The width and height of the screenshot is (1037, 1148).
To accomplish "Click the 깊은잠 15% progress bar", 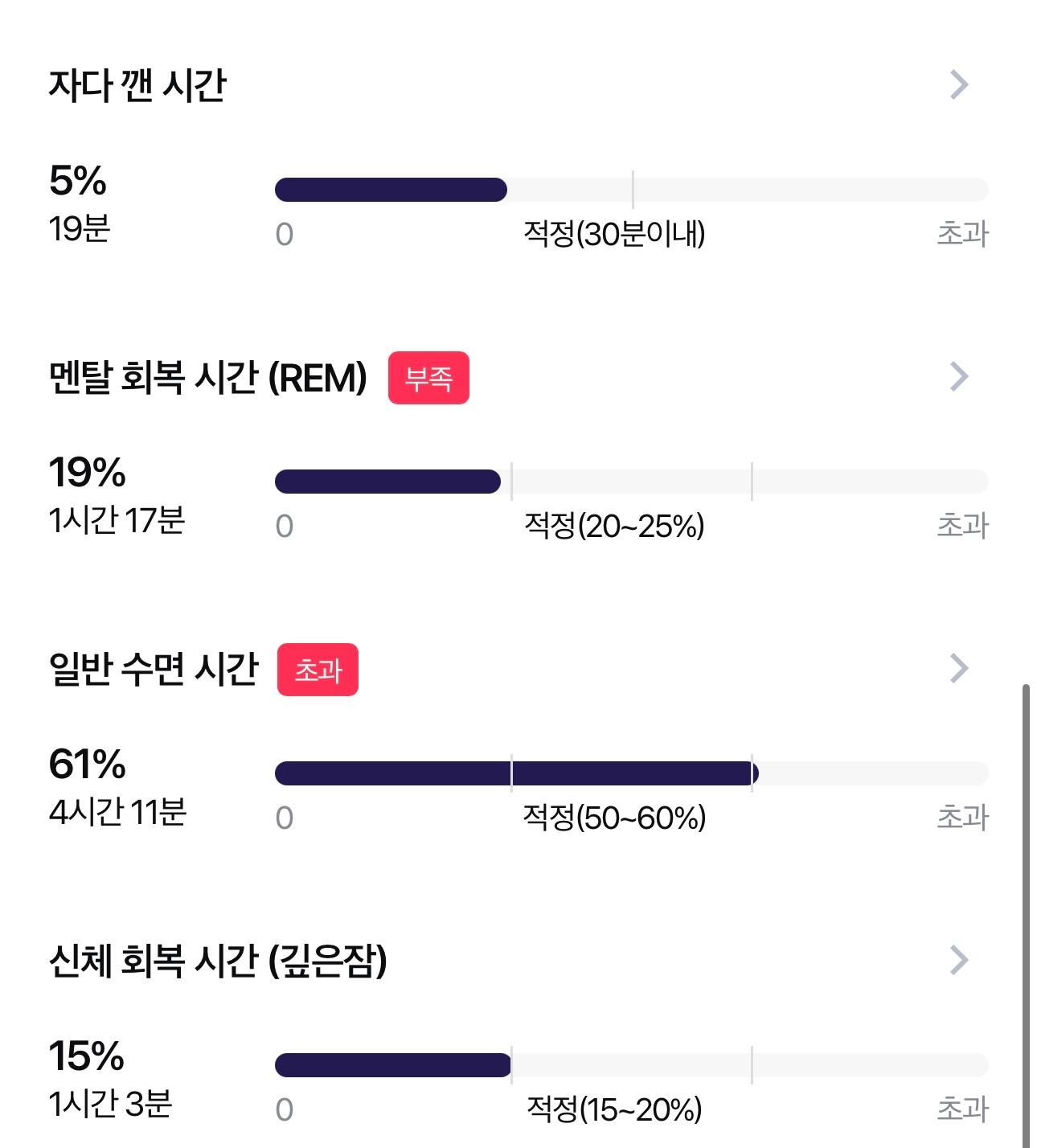I will [x=631, y=1065].
